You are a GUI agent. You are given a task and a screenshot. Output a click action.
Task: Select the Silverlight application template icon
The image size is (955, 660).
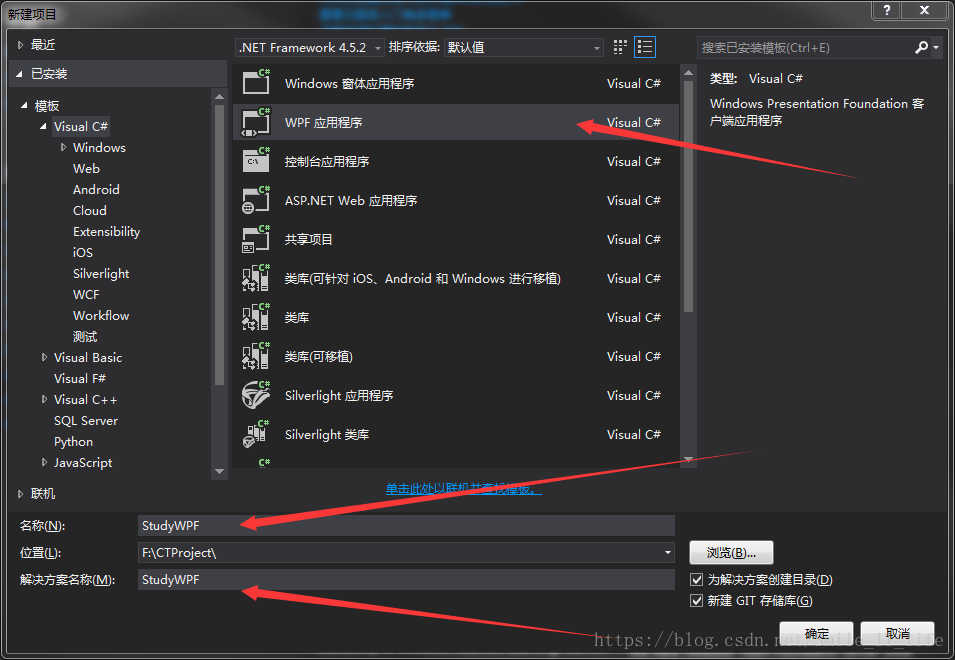(256, 395)
